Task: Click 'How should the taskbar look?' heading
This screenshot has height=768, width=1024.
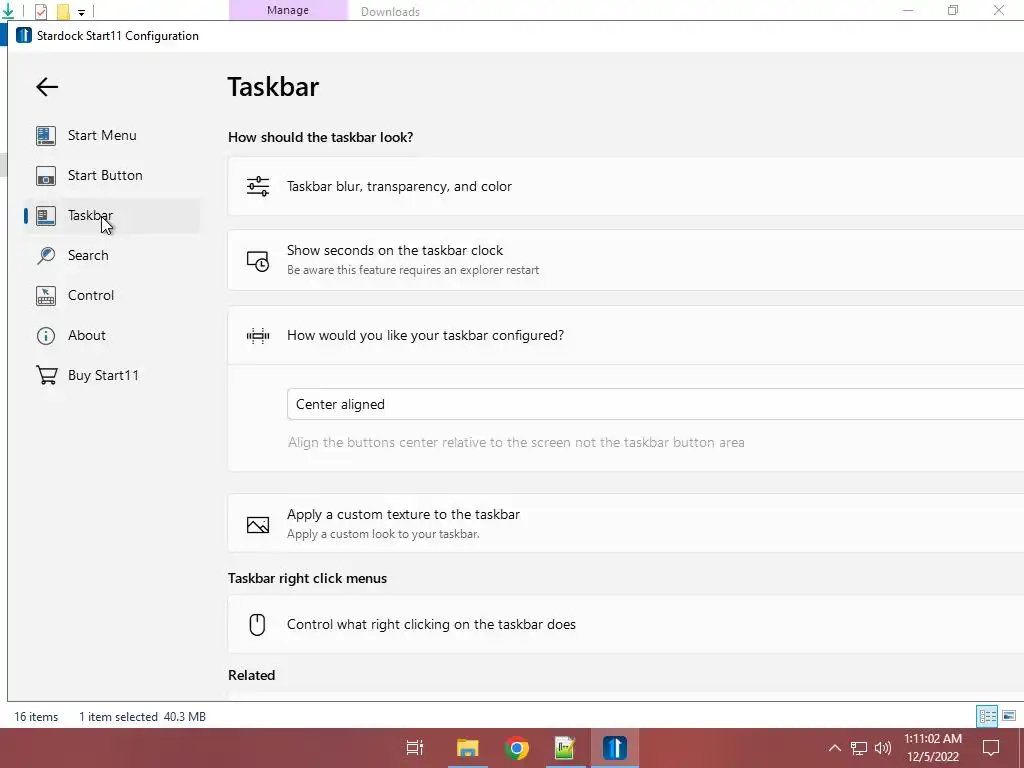Action: 321,137
